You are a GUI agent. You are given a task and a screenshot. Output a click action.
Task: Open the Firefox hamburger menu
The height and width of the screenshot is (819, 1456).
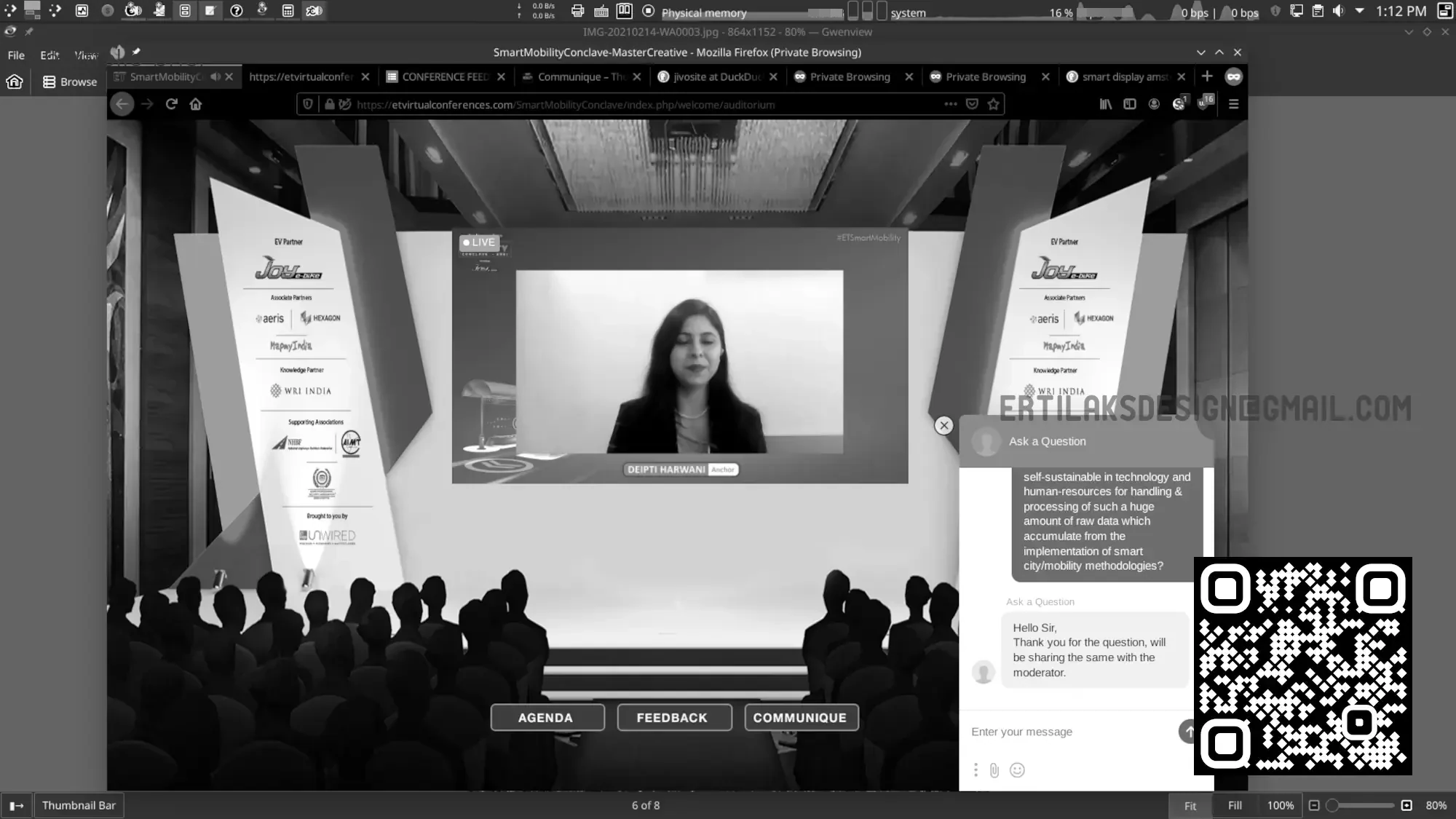pos(1233,104)
